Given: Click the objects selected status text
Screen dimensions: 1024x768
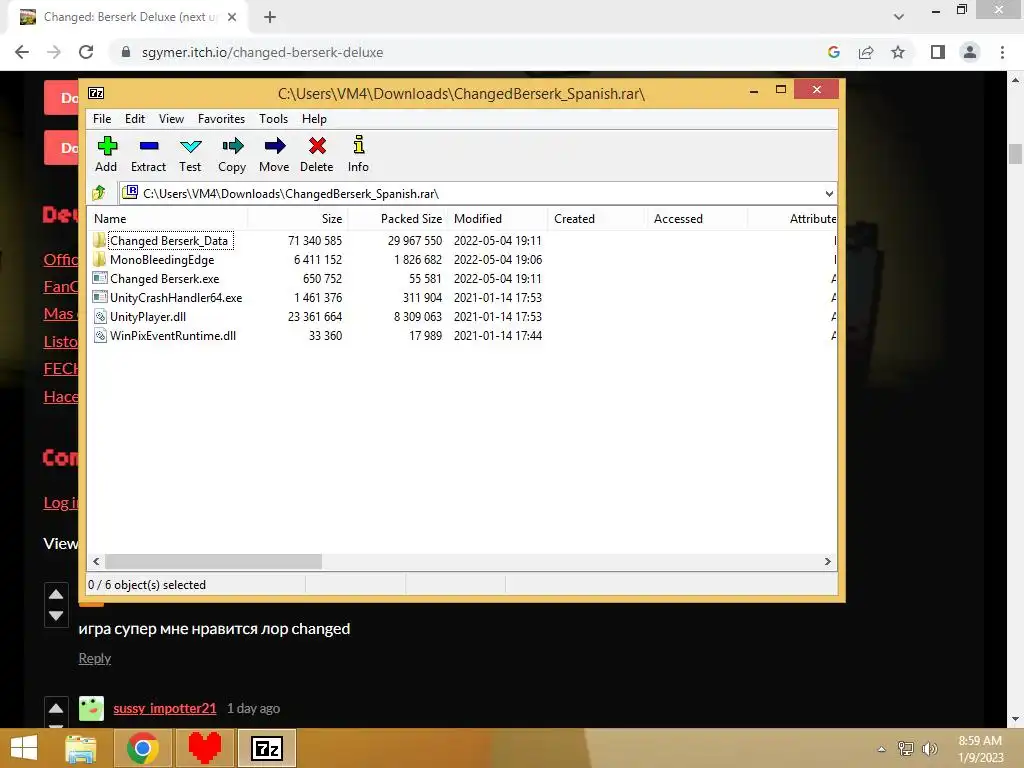Looking at the screenshot, I should (x=147, y=585).
